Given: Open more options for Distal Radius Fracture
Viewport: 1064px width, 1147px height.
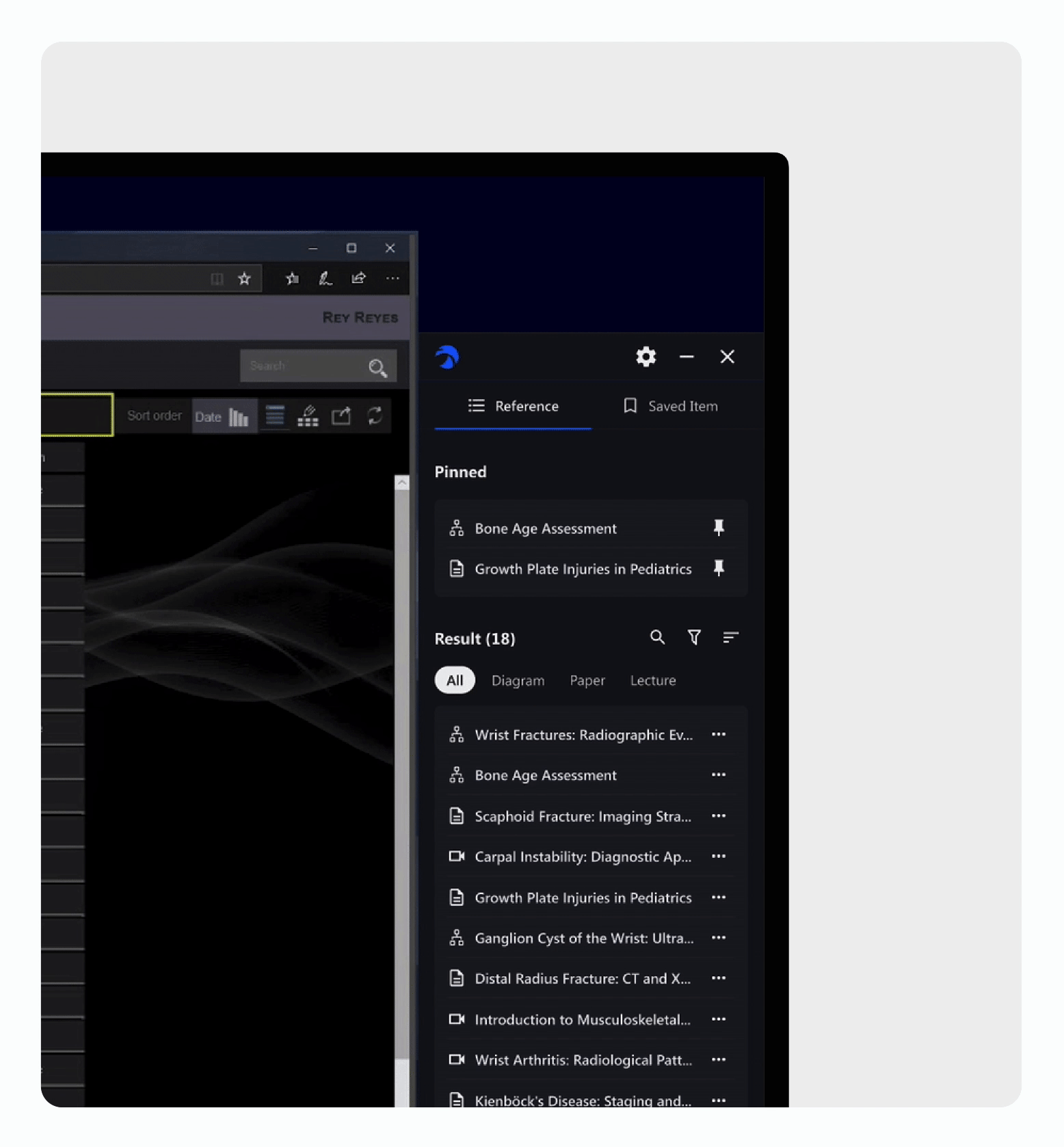Looking at the screenshot, I should (x=719, y=978).
